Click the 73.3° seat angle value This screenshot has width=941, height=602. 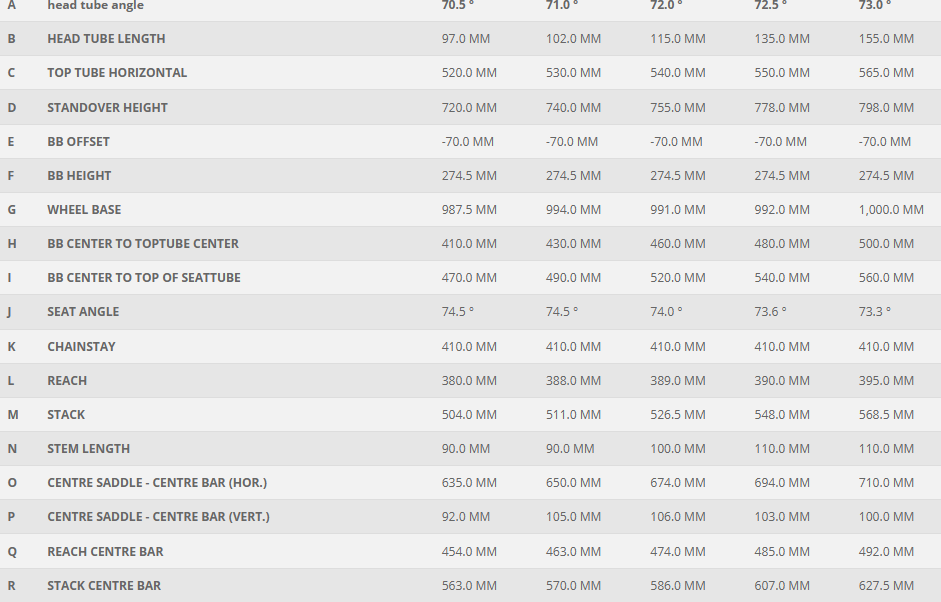coord(874,312)
